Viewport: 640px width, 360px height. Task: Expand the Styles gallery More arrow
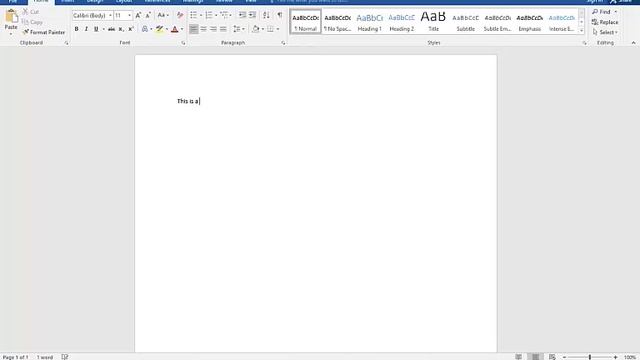coord(581,31)
